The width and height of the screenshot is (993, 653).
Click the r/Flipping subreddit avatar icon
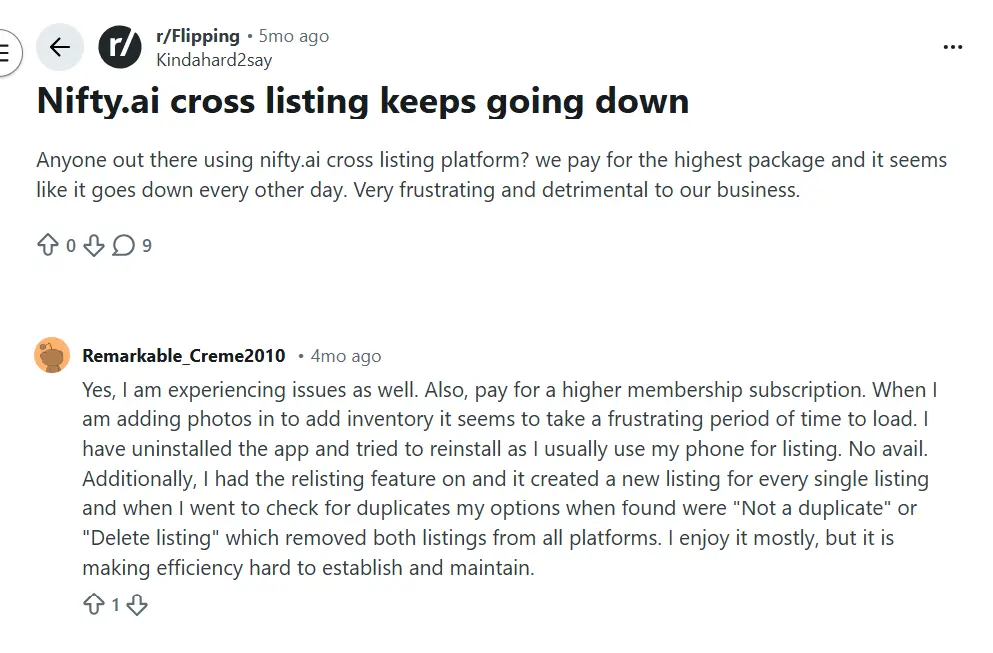click(120, 47)
